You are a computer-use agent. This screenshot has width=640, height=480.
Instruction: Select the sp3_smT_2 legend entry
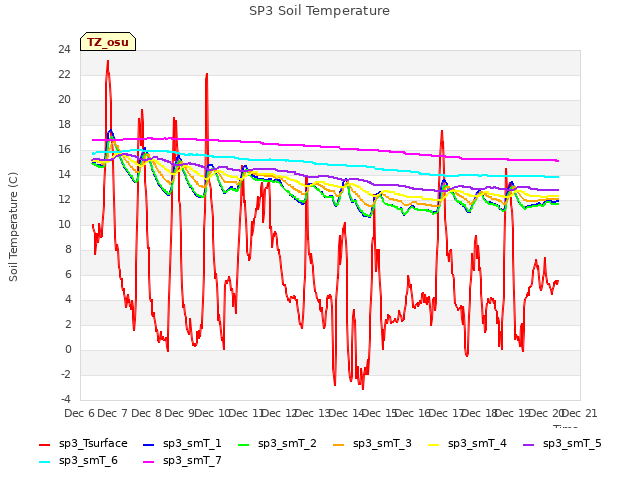tap(277, 443)
